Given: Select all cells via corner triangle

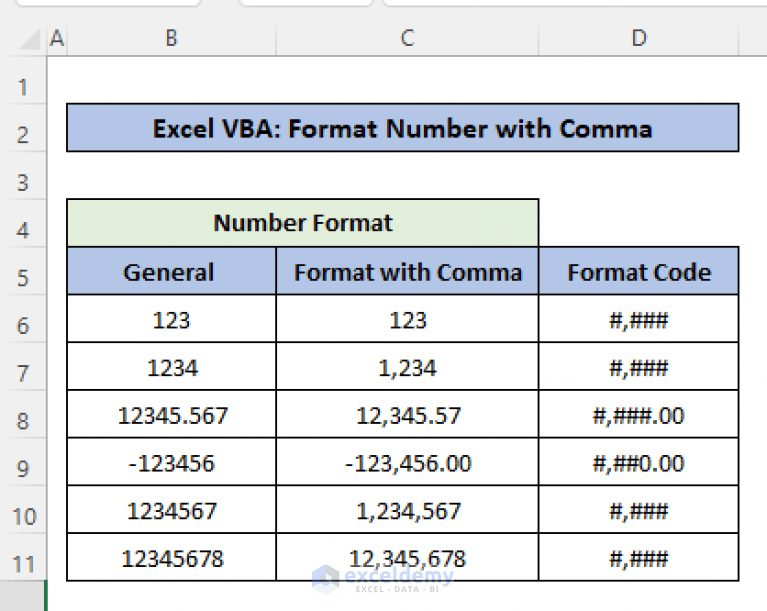Looking at the screenshot, I should [x=30, y=40].
